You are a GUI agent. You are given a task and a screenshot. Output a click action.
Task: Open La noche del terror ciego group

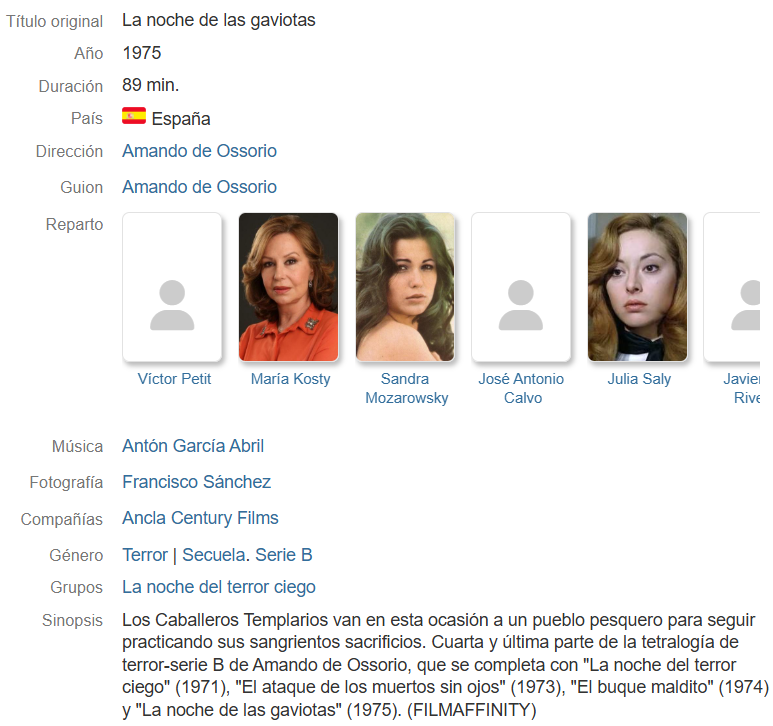tap(219, 587)
